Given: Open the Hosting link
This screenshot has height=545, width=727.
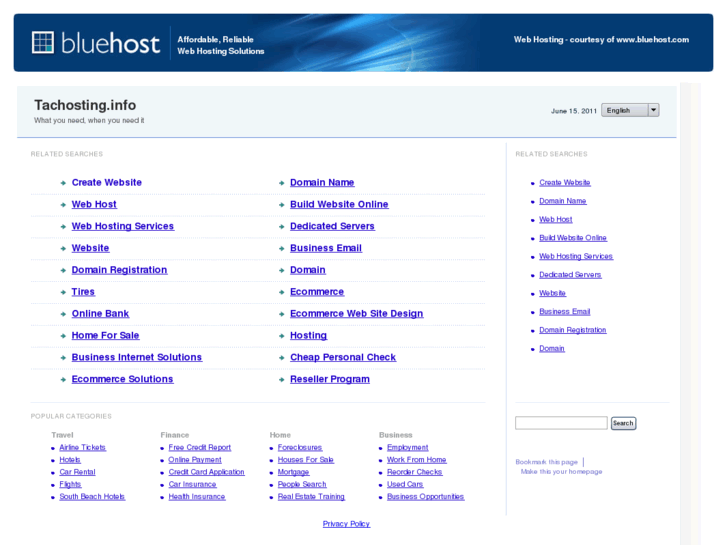Looking at the screenshot, I should pos(308,335).
